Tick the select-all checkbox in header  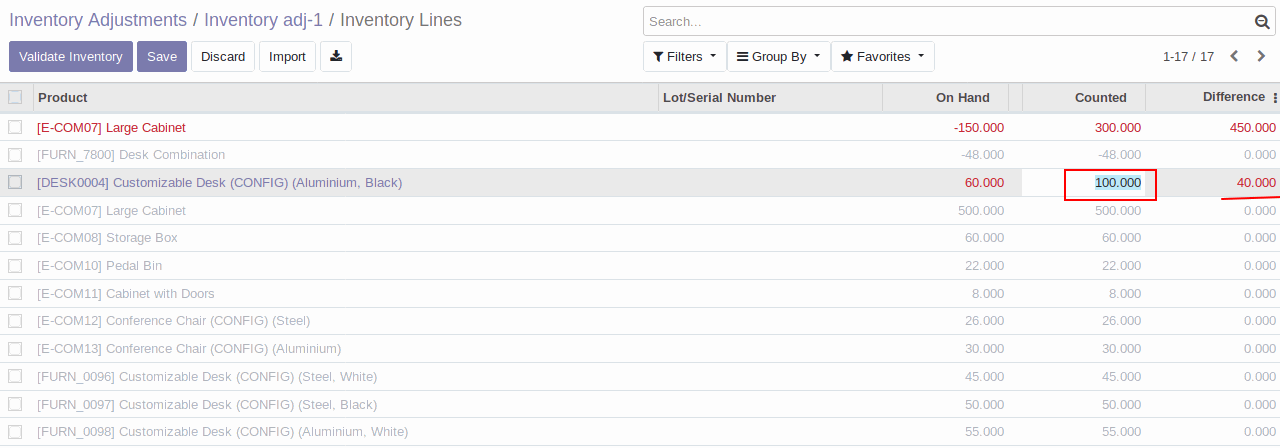[15, 97]
